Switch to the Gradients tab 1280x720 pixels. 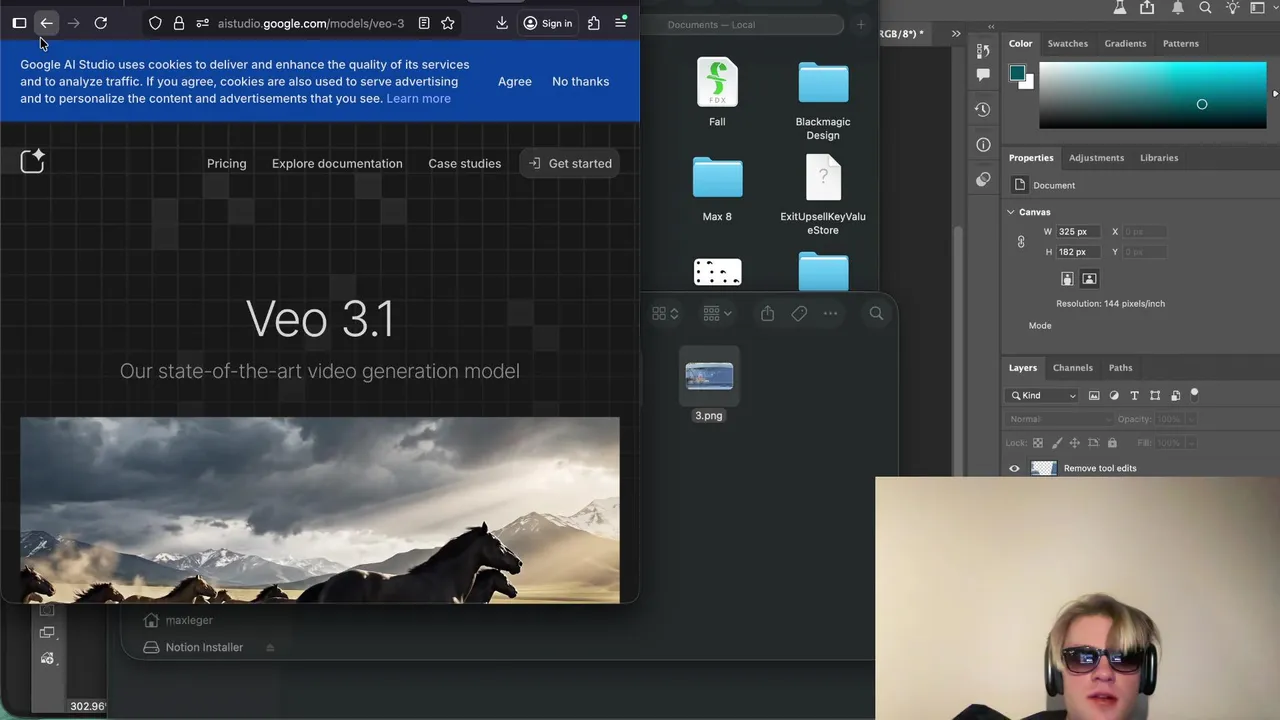tap(1125, 44)
